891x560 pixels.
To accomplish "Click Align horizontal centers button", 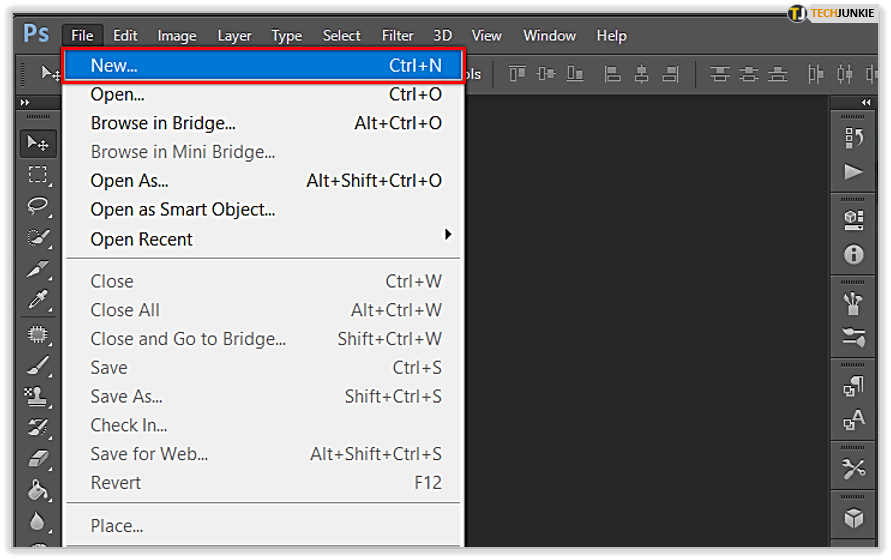I will [x=642, y=74].
